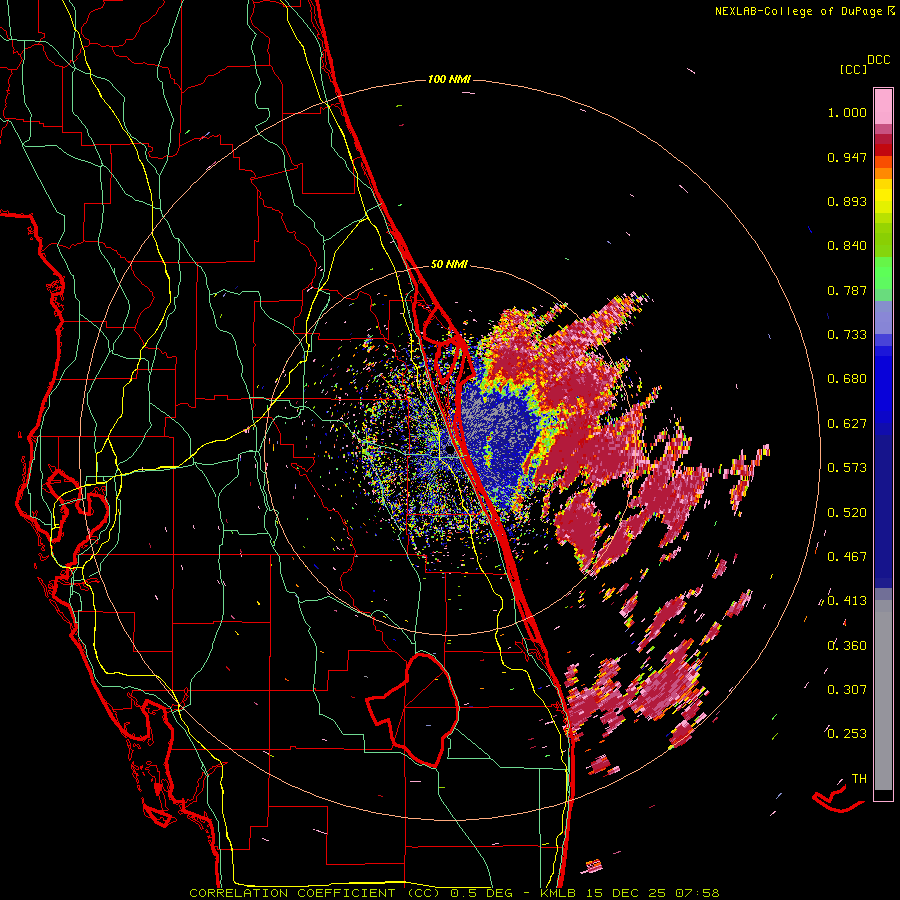The image size is (900, 900).
Task: Select the 0.467 legend value
Action: pyautogui.click(x=847, y=557)
